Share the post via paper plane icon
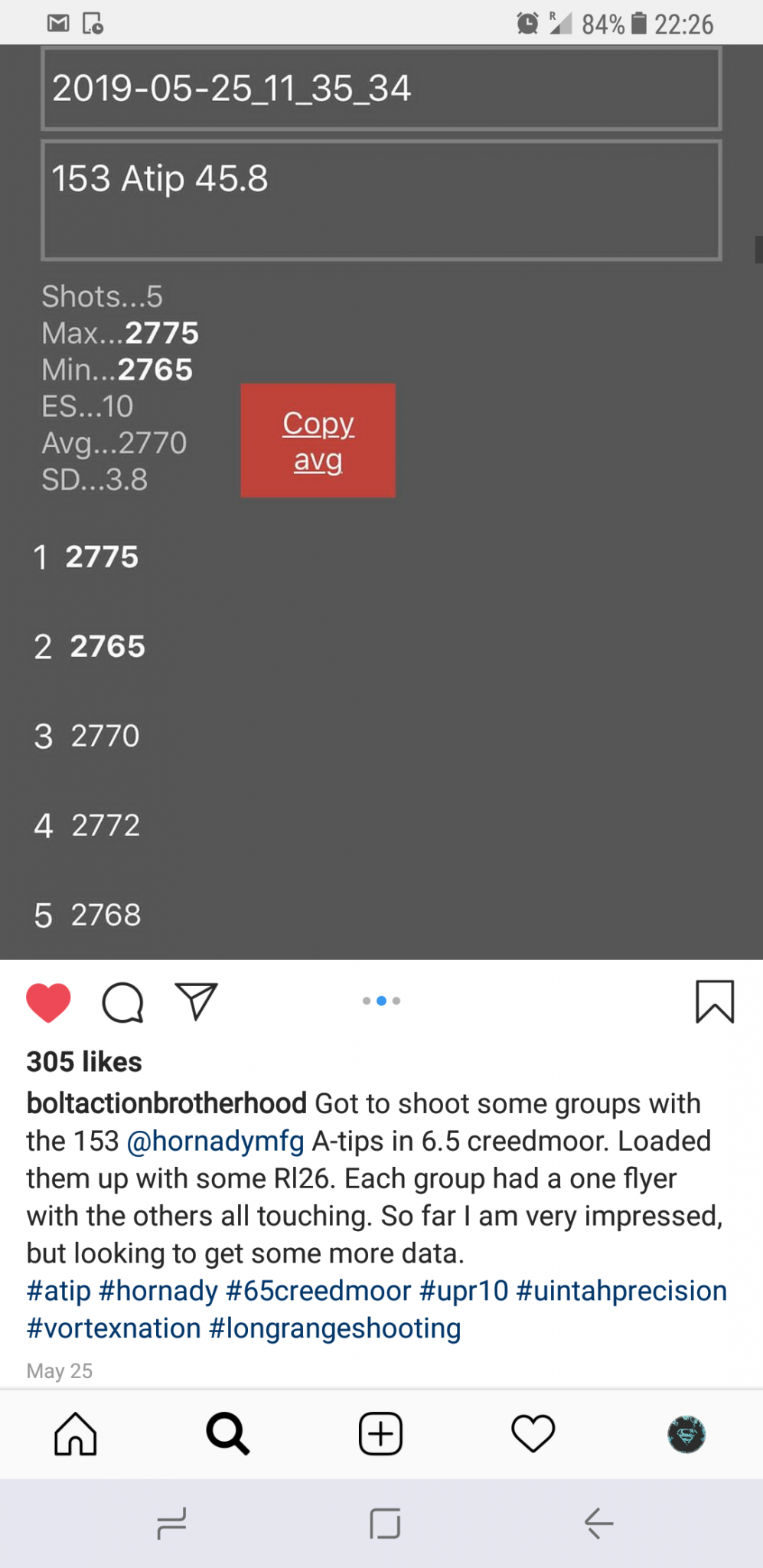763x1568 pixels. [x=197, y=1001]
